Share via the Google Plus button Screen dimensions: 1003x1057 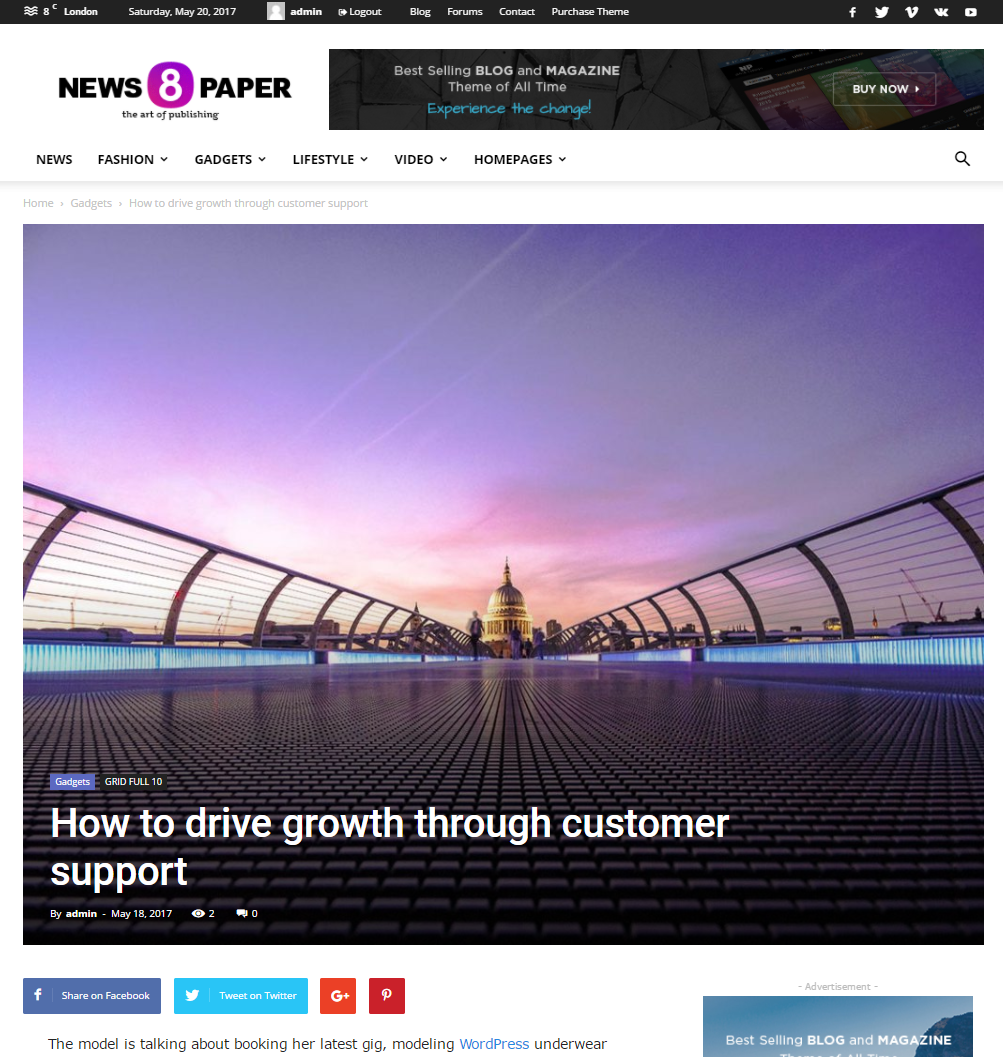pos(338,996)
